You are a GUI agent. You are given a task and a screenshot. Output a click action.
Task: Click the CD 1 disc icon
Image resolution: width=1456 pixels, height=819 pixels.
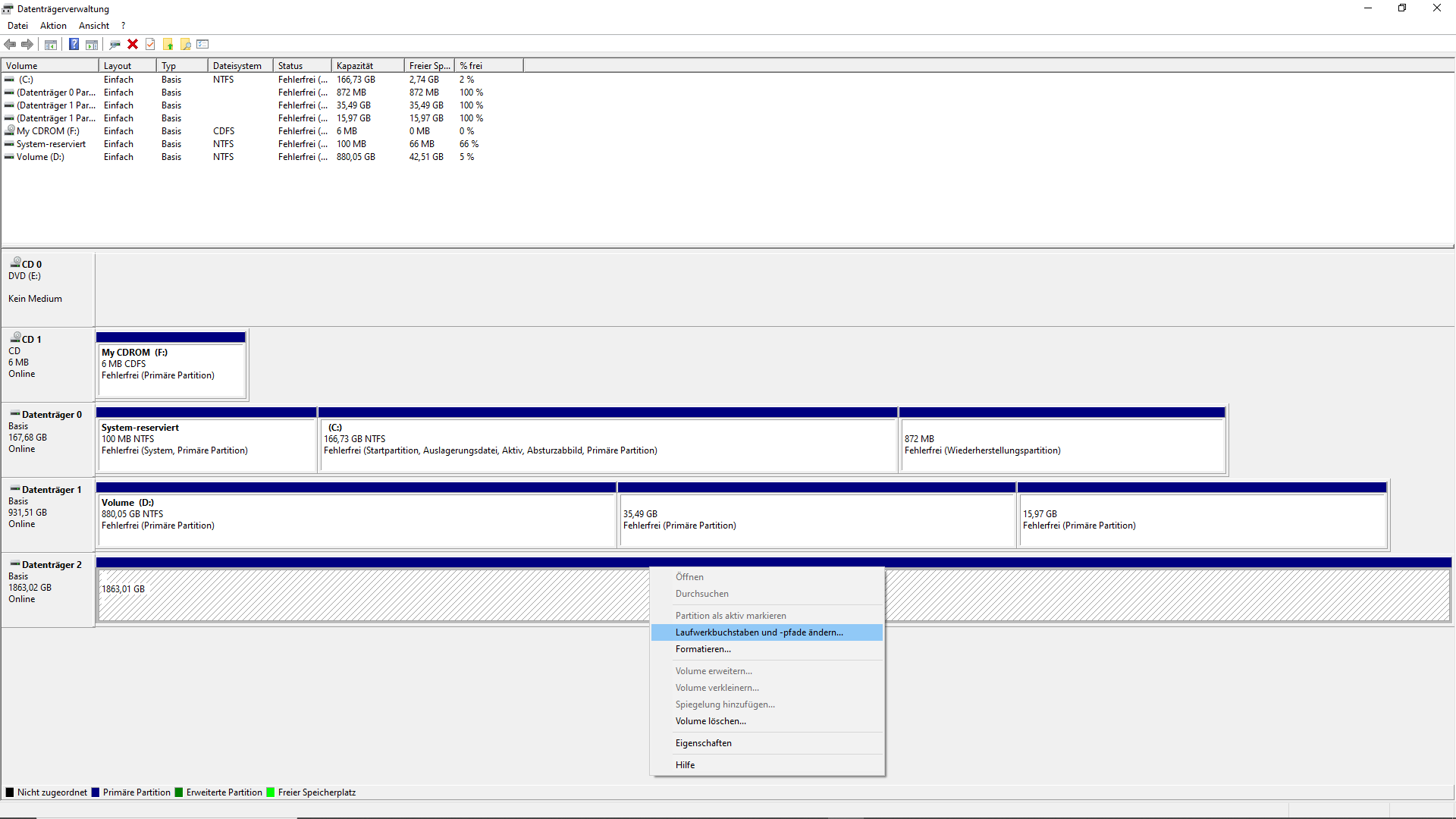point(15,337)
